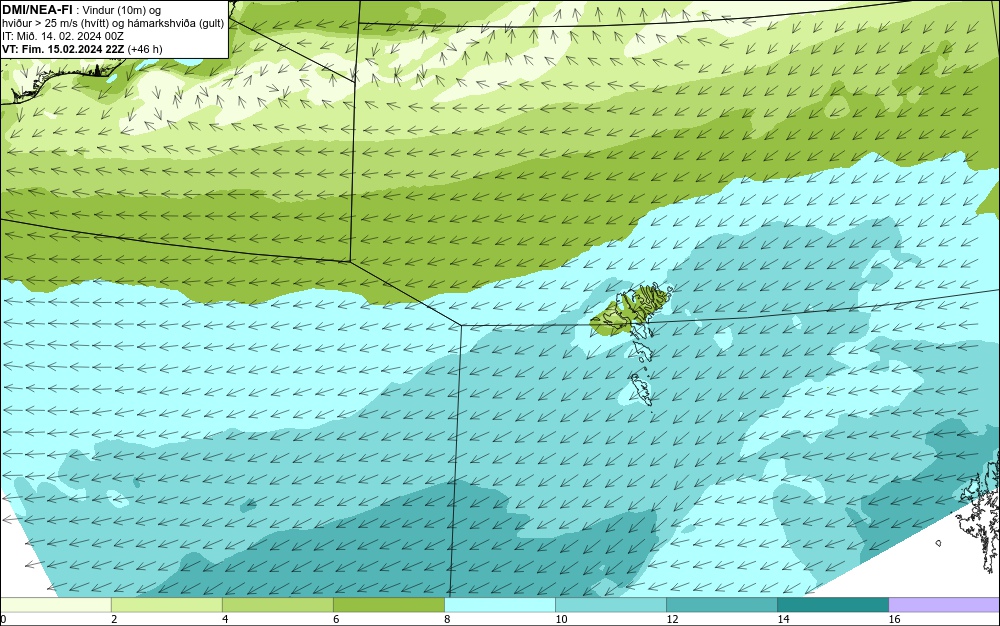Screen dimensions: 1000x626
Task: Click the "DMI/NEA-FI" title text
Action: 37,10
